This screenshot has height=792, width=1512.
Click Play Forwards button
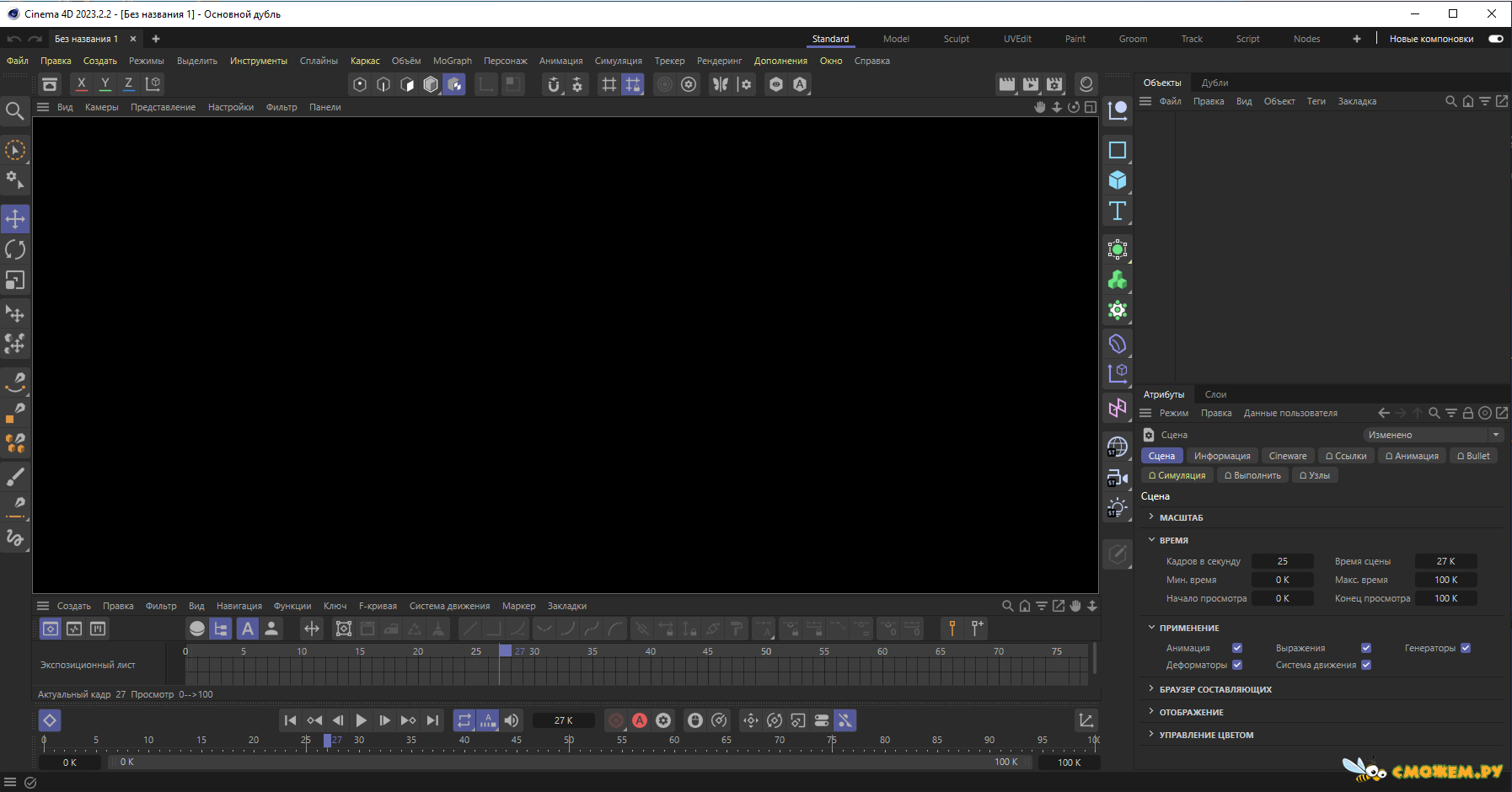click(x=361, y=720)
